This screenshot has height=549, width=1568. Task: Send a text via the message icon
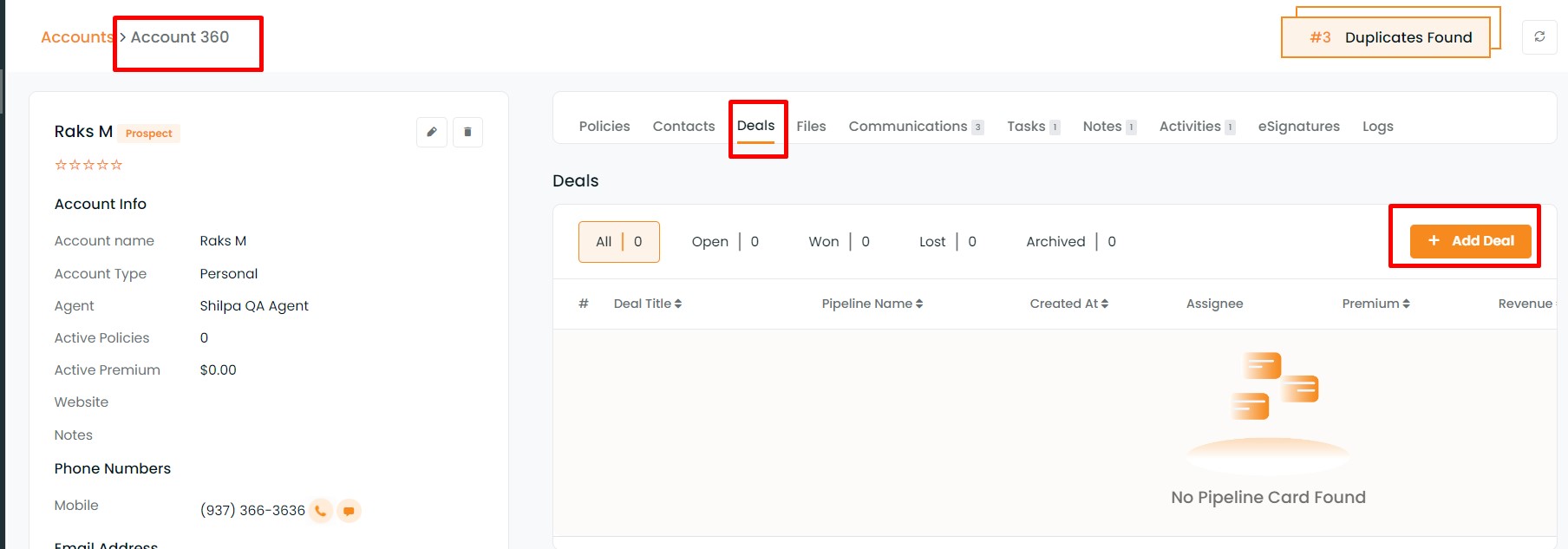[x=349, y=511]
